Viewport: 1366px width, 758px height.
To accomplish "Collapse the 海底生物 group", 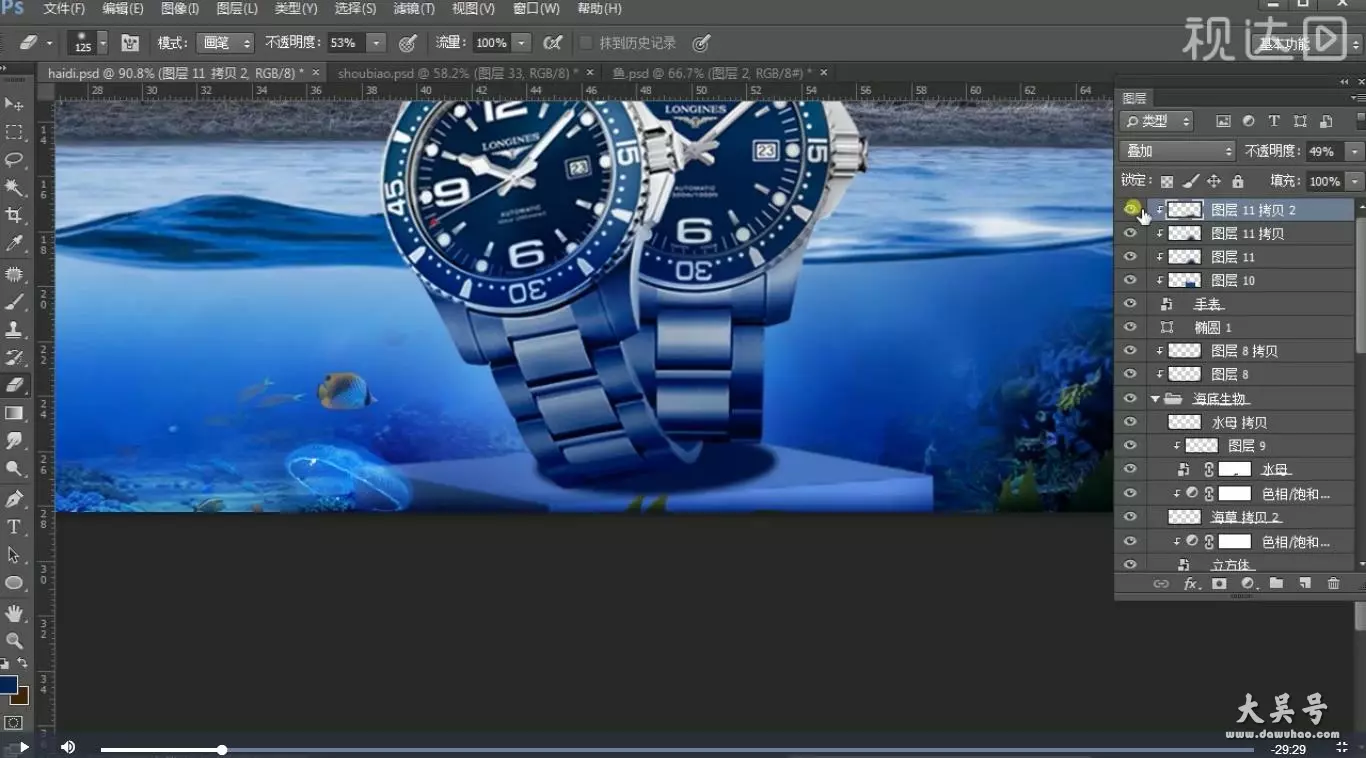I will 1155,398.
